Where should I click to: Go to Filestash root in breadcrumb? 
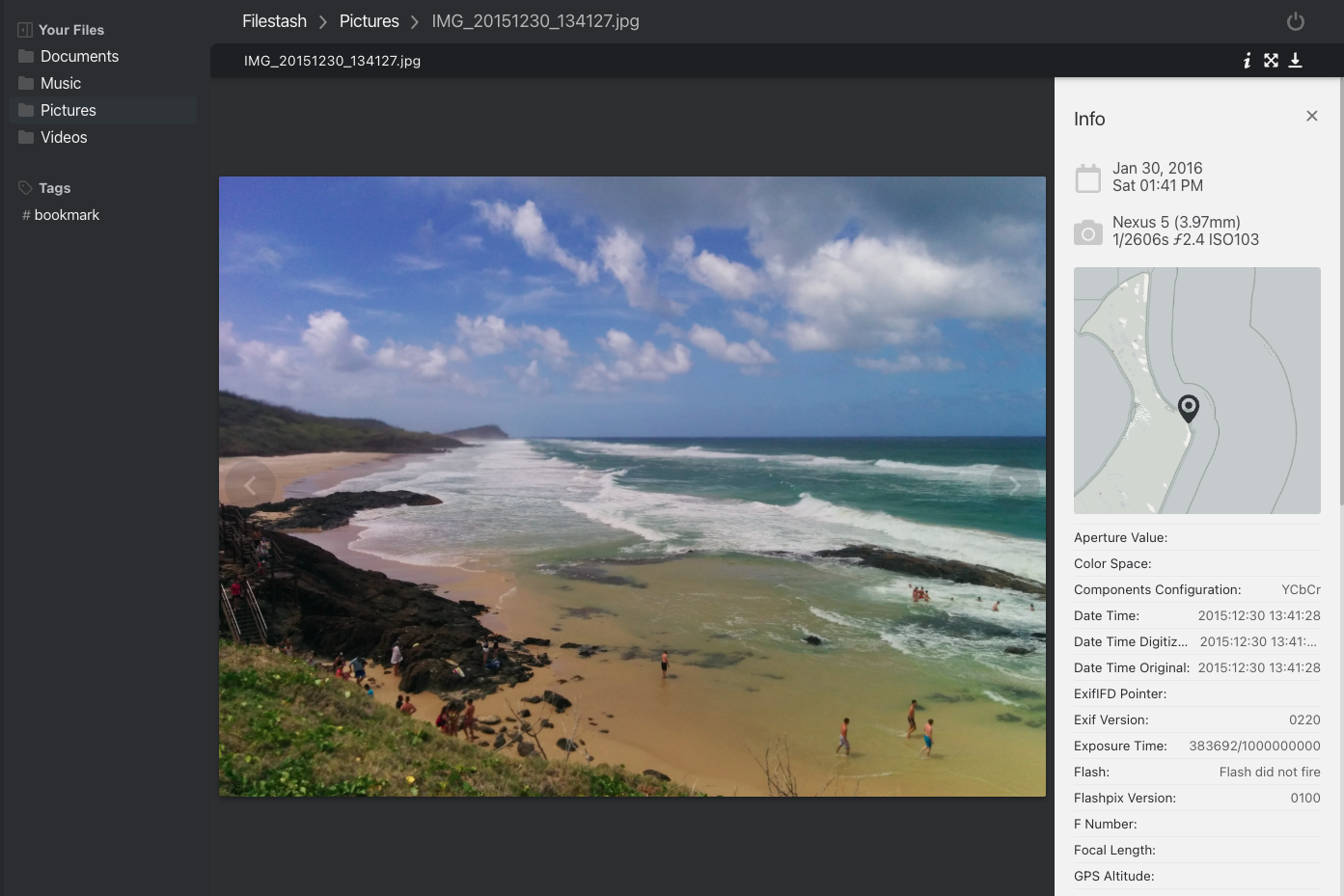tap(274, 21)
